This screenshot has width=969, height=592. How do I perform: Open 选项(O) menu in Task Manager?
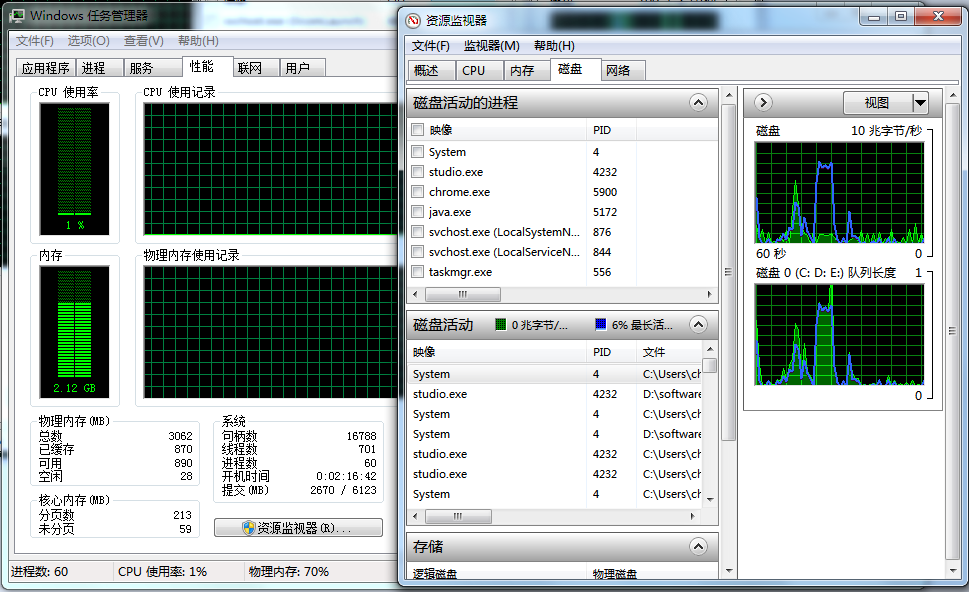click(x=88, y=41)
